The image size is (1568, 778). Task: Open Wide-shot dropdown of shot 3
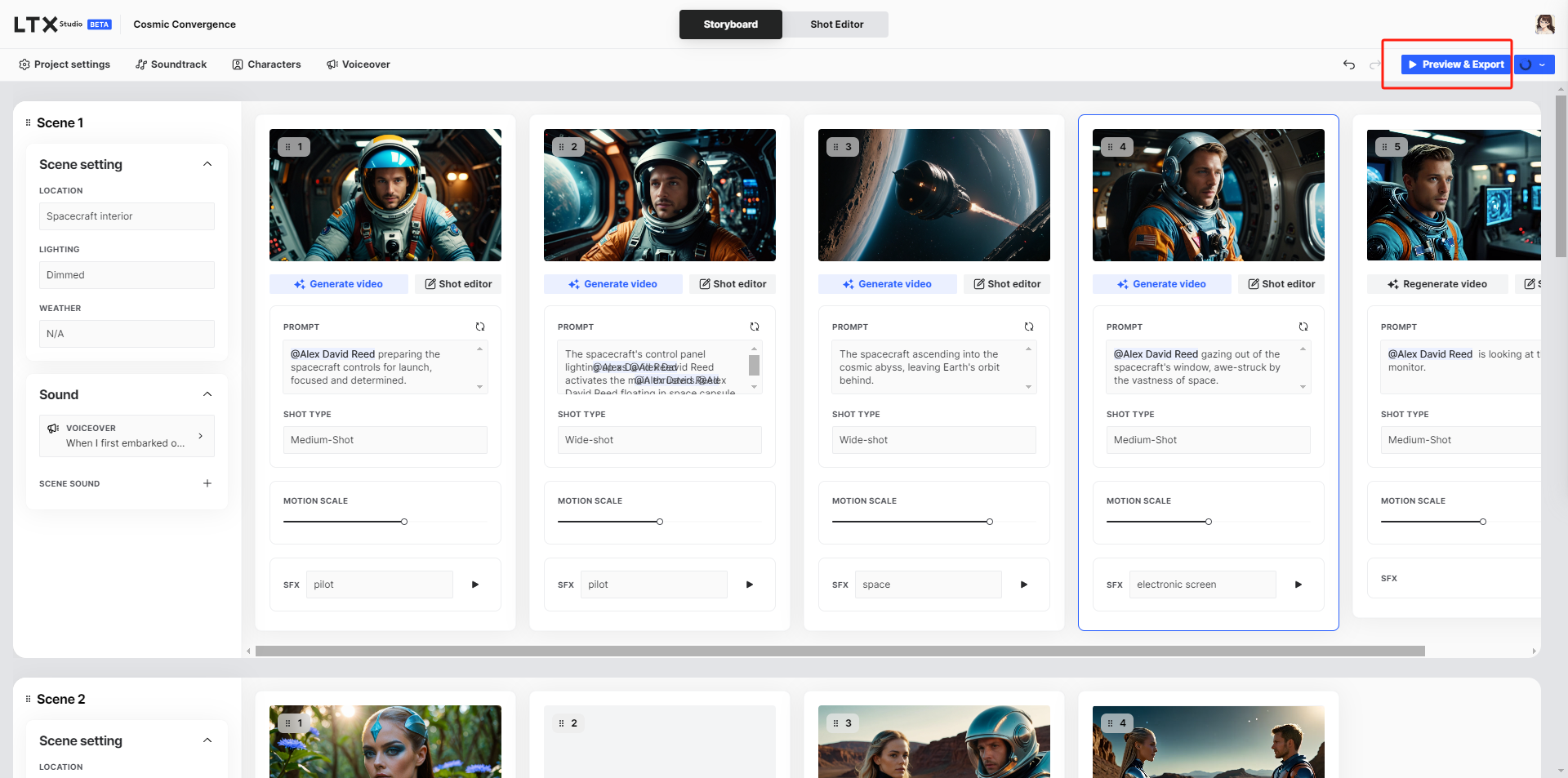tap(934, 440)
